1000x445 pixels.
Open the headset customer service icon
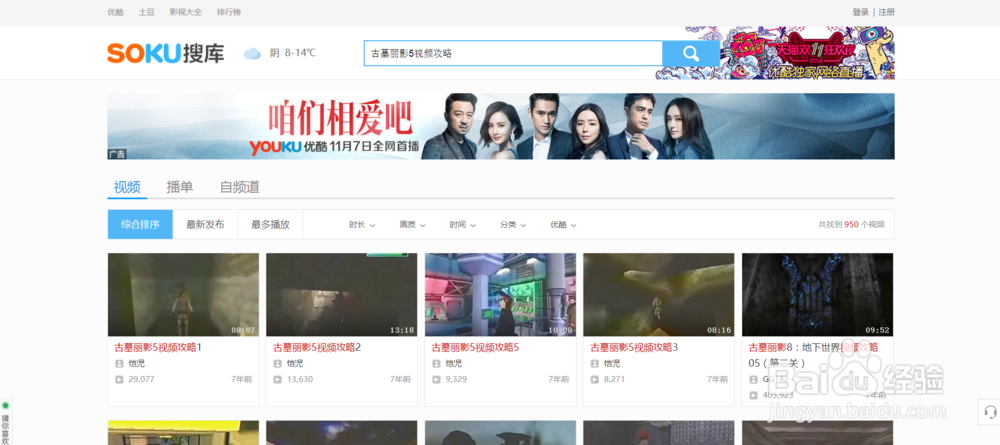[x=989, y=412]
